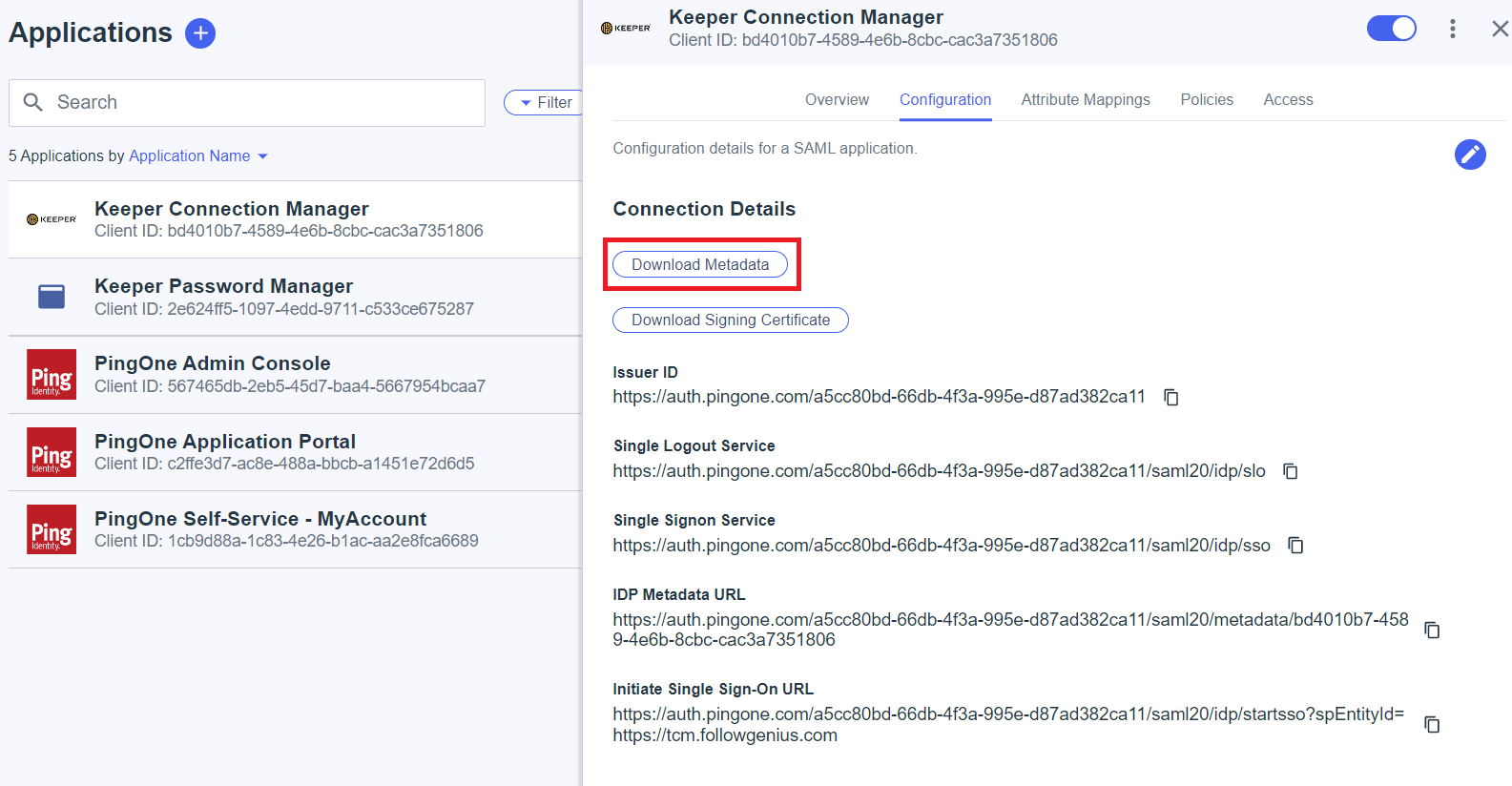1512x786 pixels.
Task: Click the Download Metadata button
Action: (699, 265)
